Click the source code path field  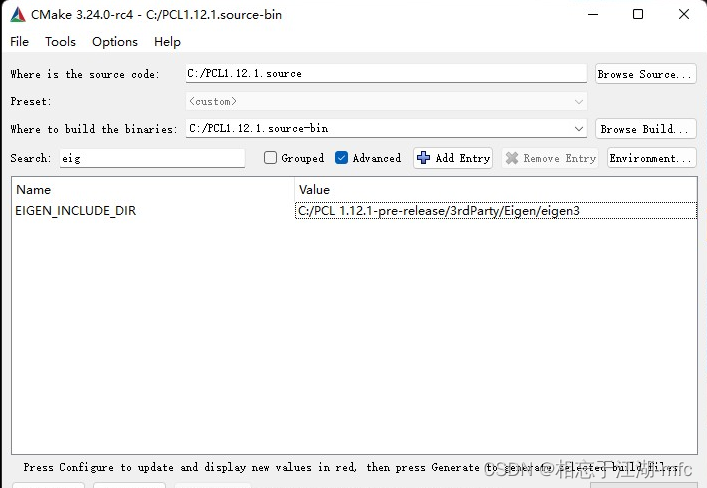(386, 74)
